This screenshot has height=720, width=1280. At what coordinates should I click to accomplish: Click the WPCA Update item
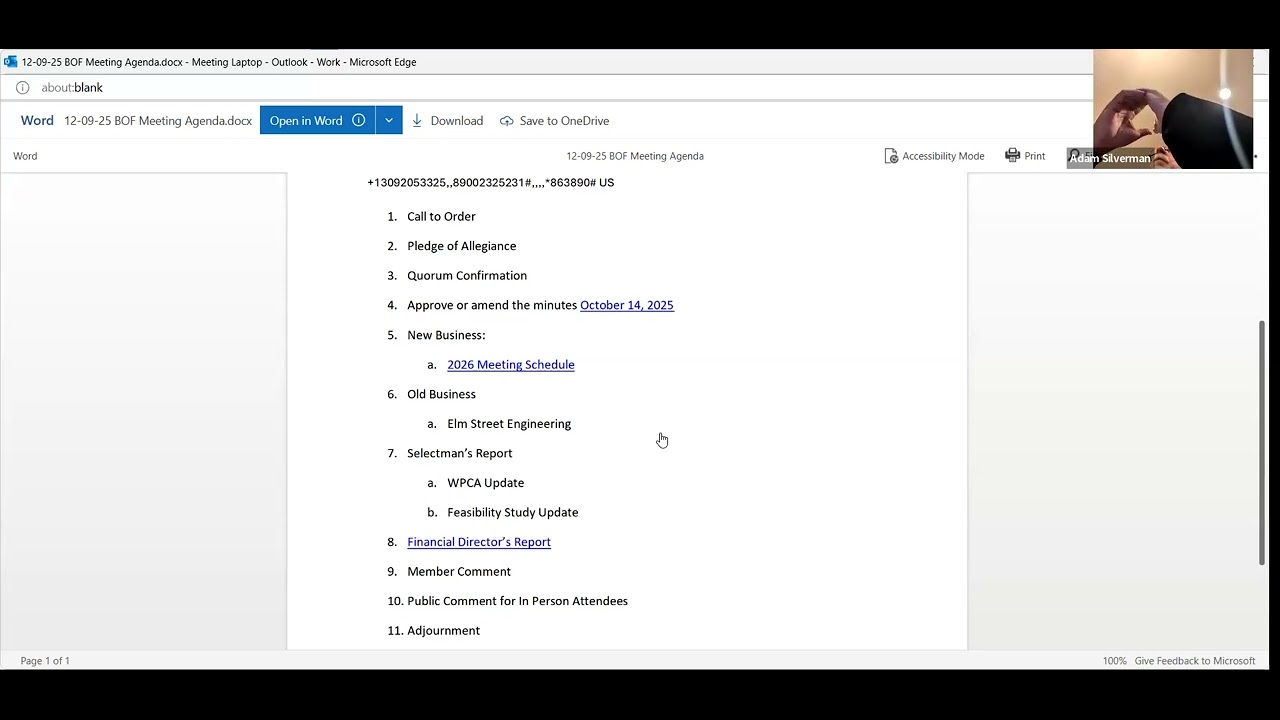pos(486,483)
